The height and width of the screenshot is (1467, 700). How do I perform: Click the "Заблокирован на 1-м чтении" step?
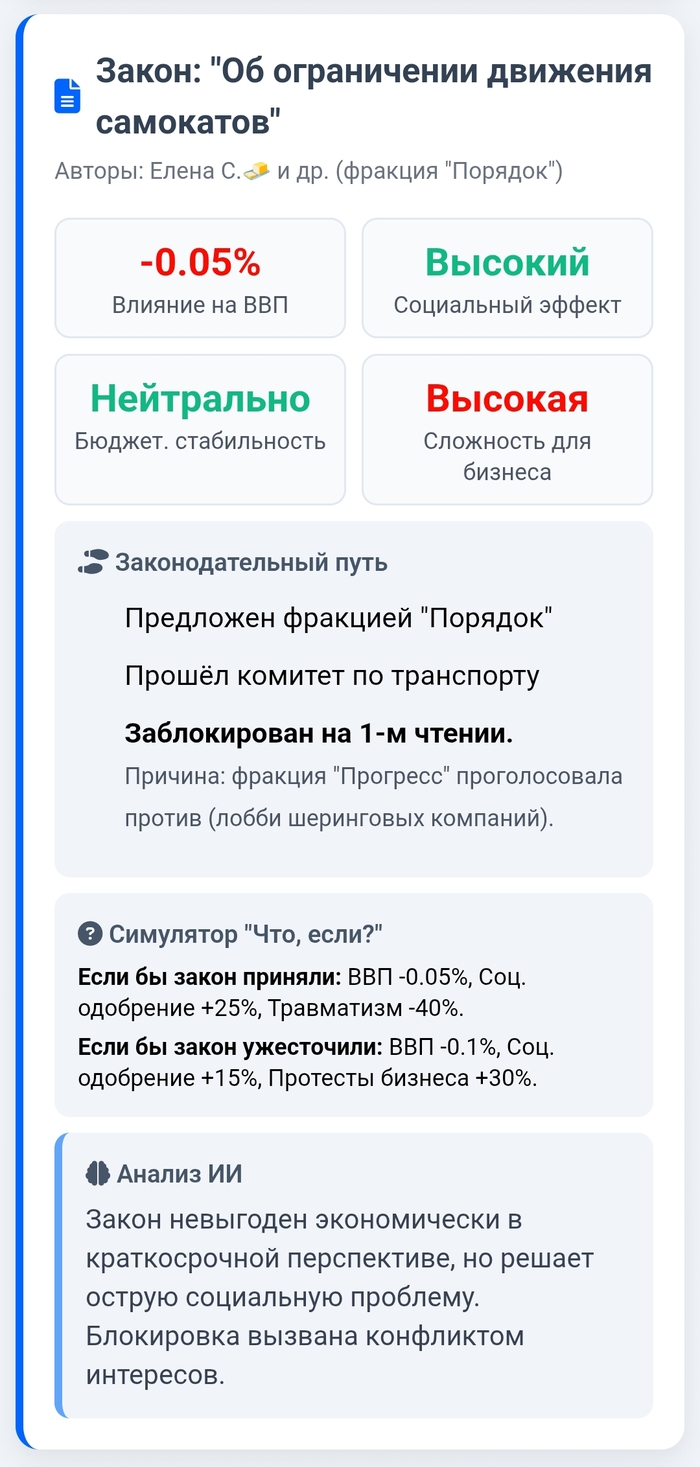coord(318,733)
